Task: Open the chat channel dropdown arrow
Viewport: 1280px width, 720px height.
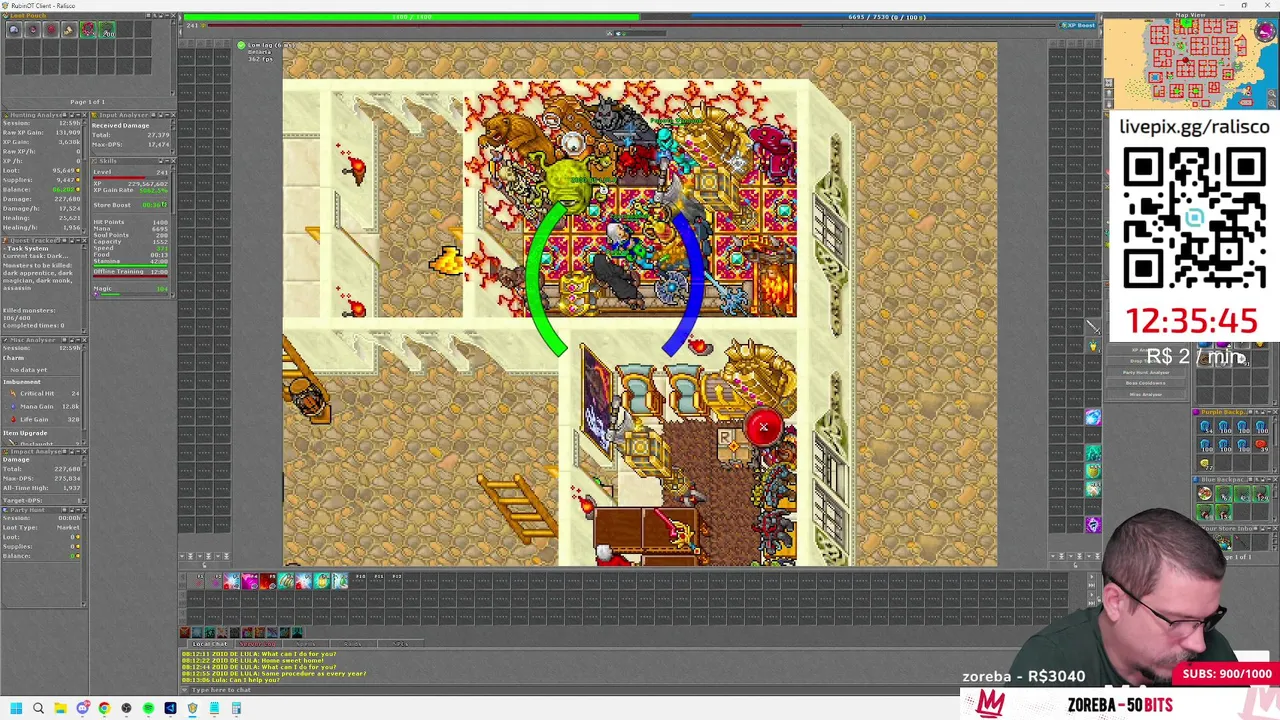Action: click(x=184, y=690)
